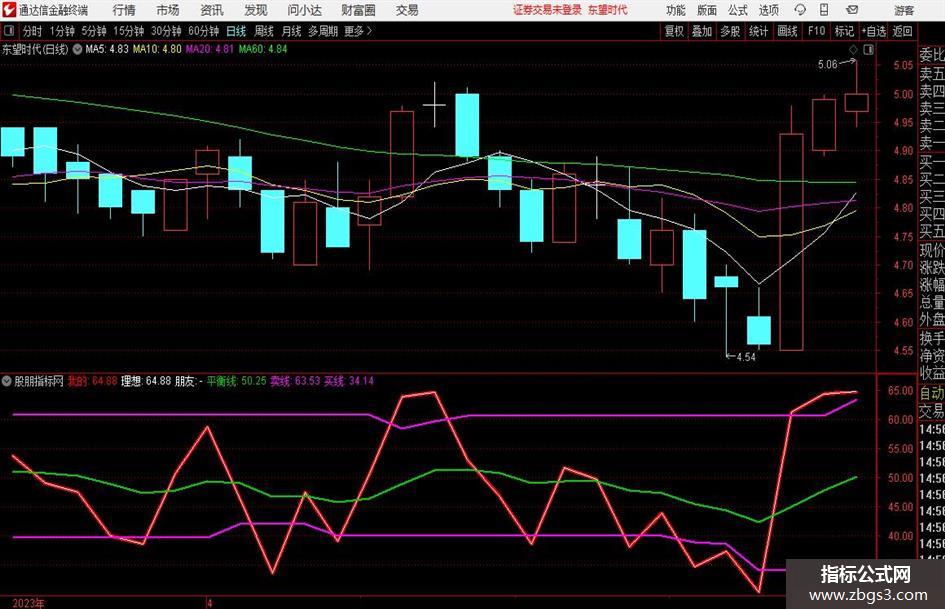945x609 pixels.
Task: Click the 叠加 overlay button
Action: 702,31
